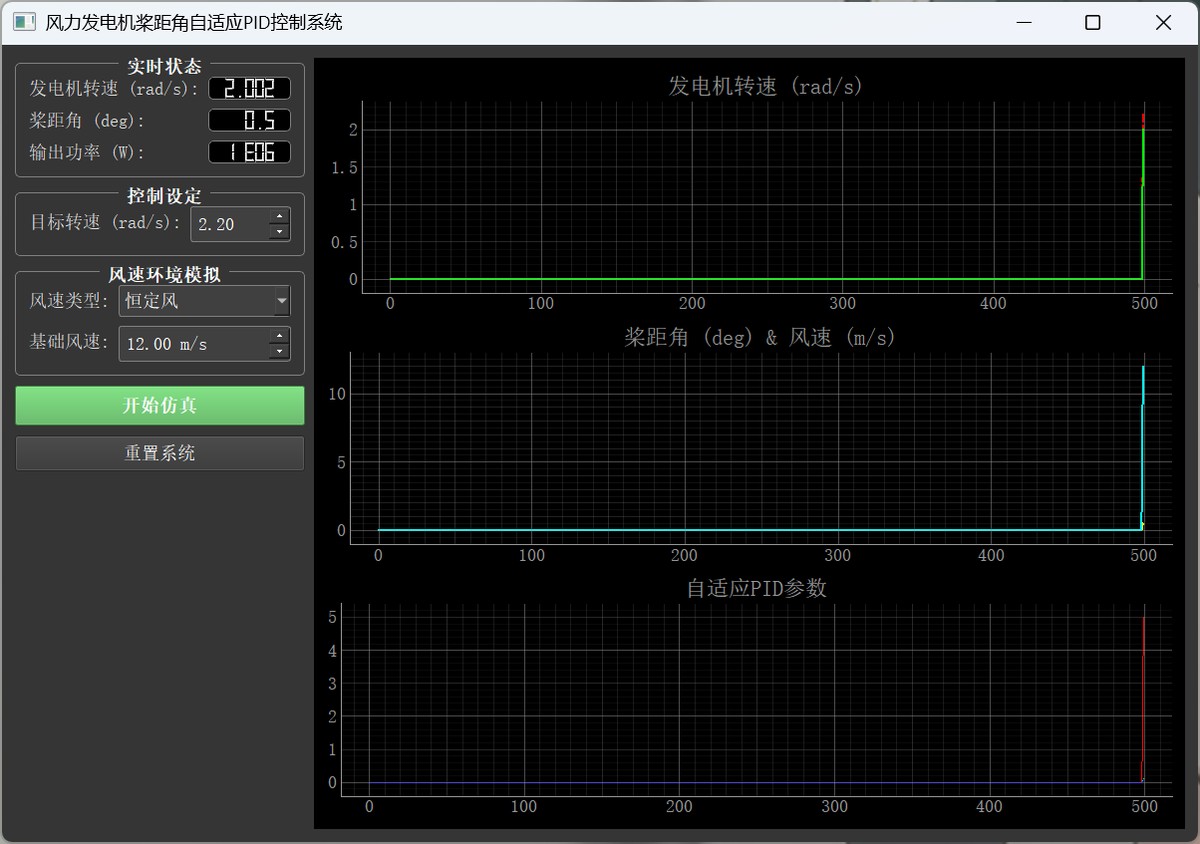Viewport: 1200px width, 844px height.
Task: Close the PID control system window
Action: point(1163,22)
